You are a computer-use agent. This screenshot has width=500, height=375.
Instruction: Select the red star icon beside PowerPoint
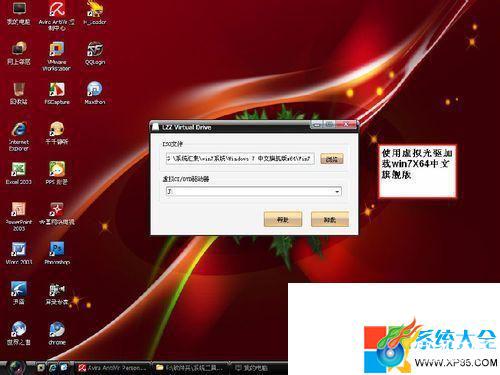pos(57,213)
